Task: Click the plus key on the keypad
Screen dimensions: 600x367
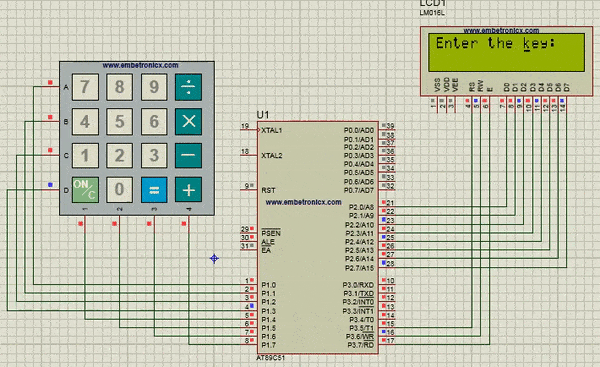Action: (x=188, y=189)
